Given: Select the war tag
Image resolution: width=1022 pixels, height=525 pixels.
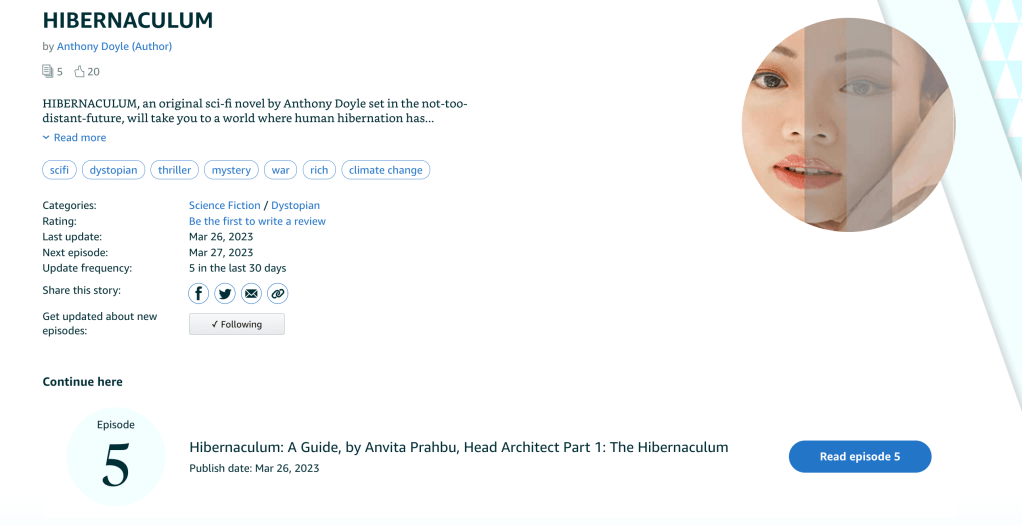Looking at the screenshot, I should (281, 170).
